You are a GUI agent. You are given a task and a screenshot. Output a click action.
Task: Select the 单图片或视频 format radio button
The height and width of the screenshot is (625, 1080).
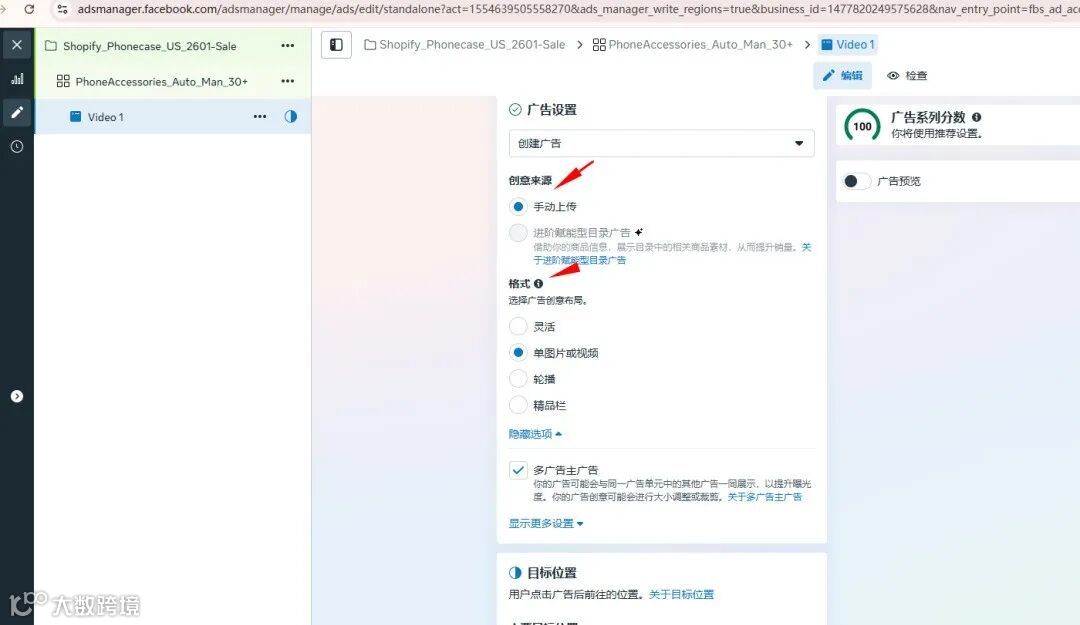pos(518,352)
